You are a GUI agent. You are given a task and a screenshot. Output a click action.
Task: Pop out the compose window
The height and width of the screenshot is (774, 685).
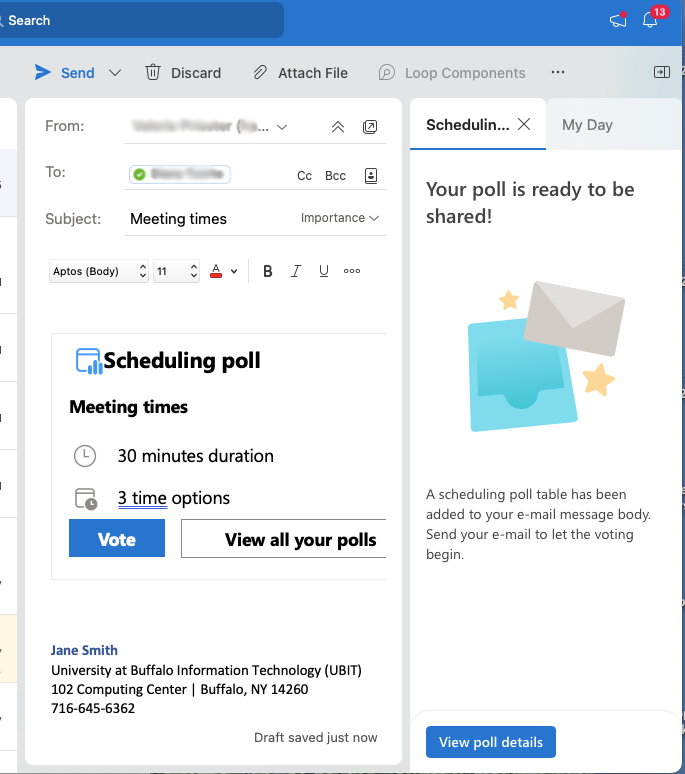click(370, 127)
